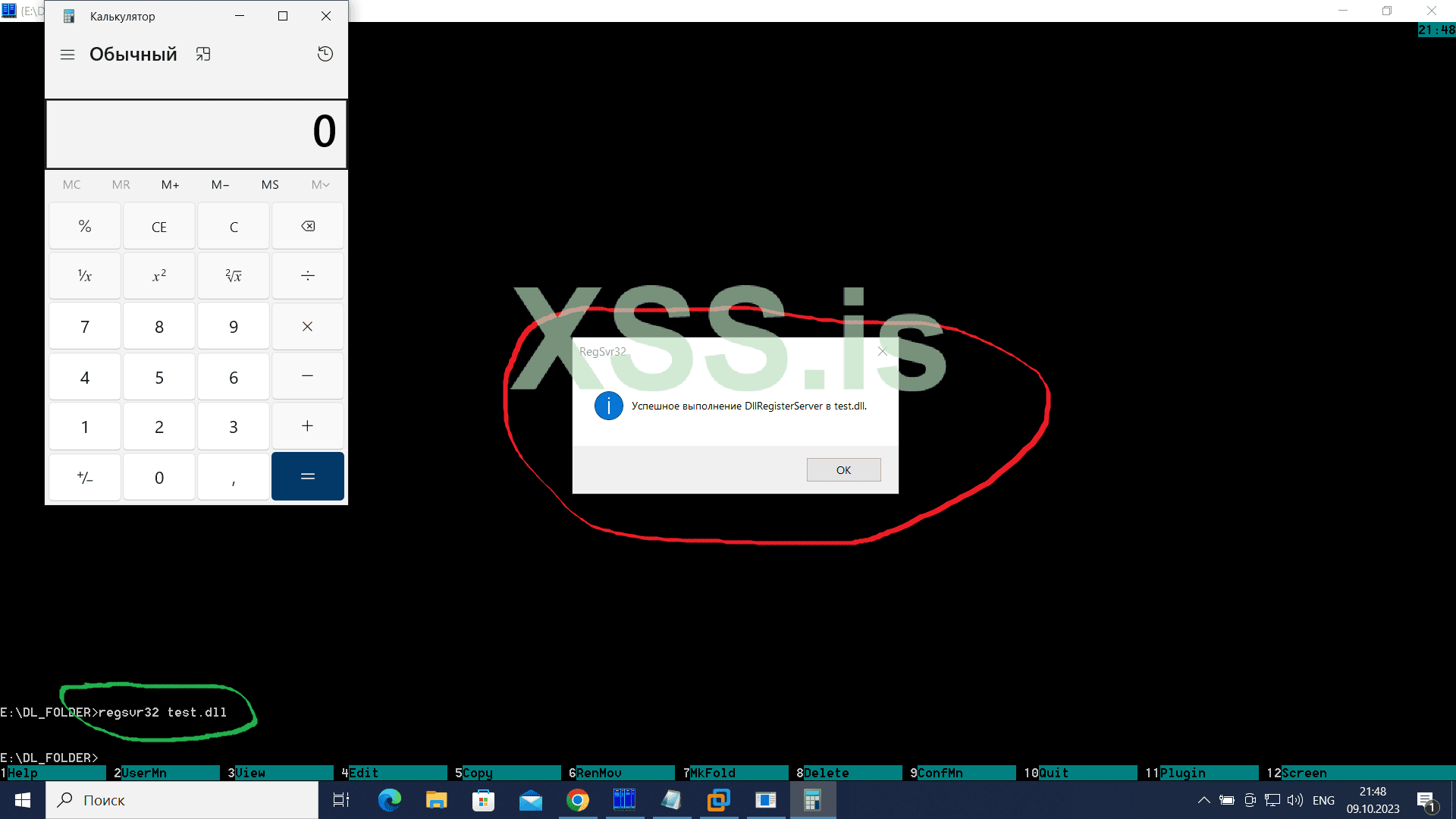The width and height of the screenshot is (1456, 819).
Task: Store value with the MS memory button
Action: point(270,184)
